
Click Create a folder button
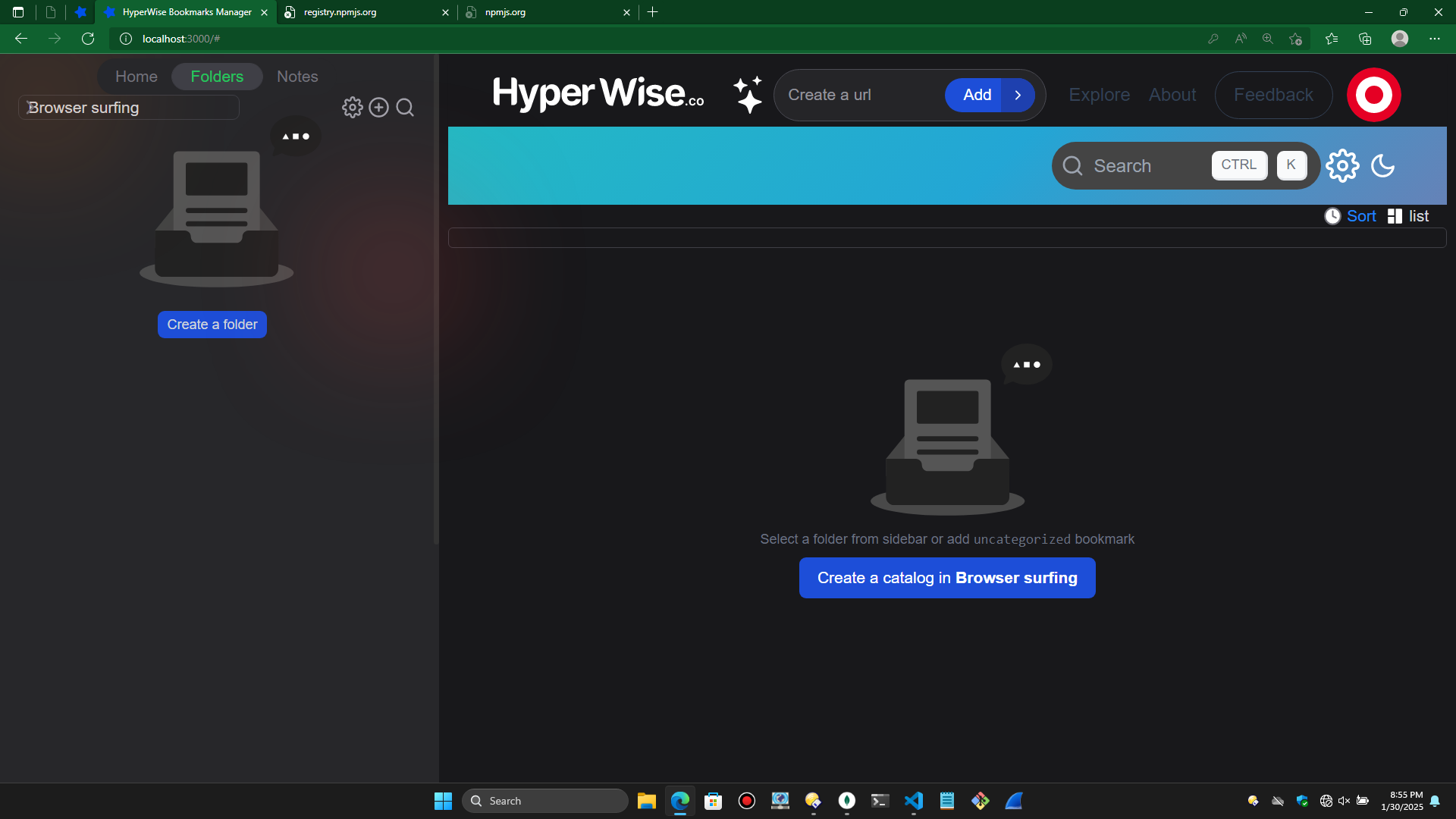[212, 325]
